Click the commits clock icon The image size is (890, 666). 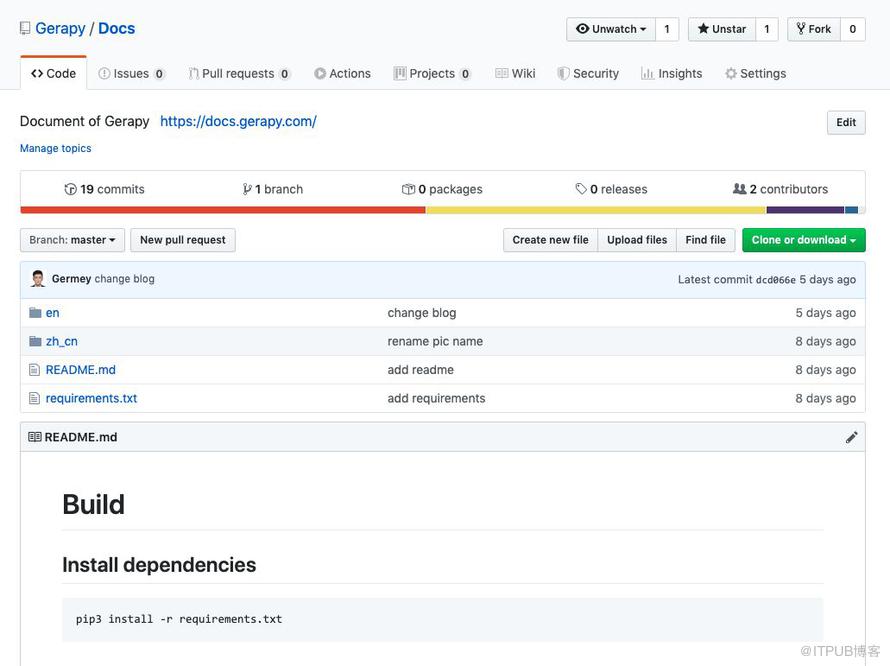click(x=70, y=189)
